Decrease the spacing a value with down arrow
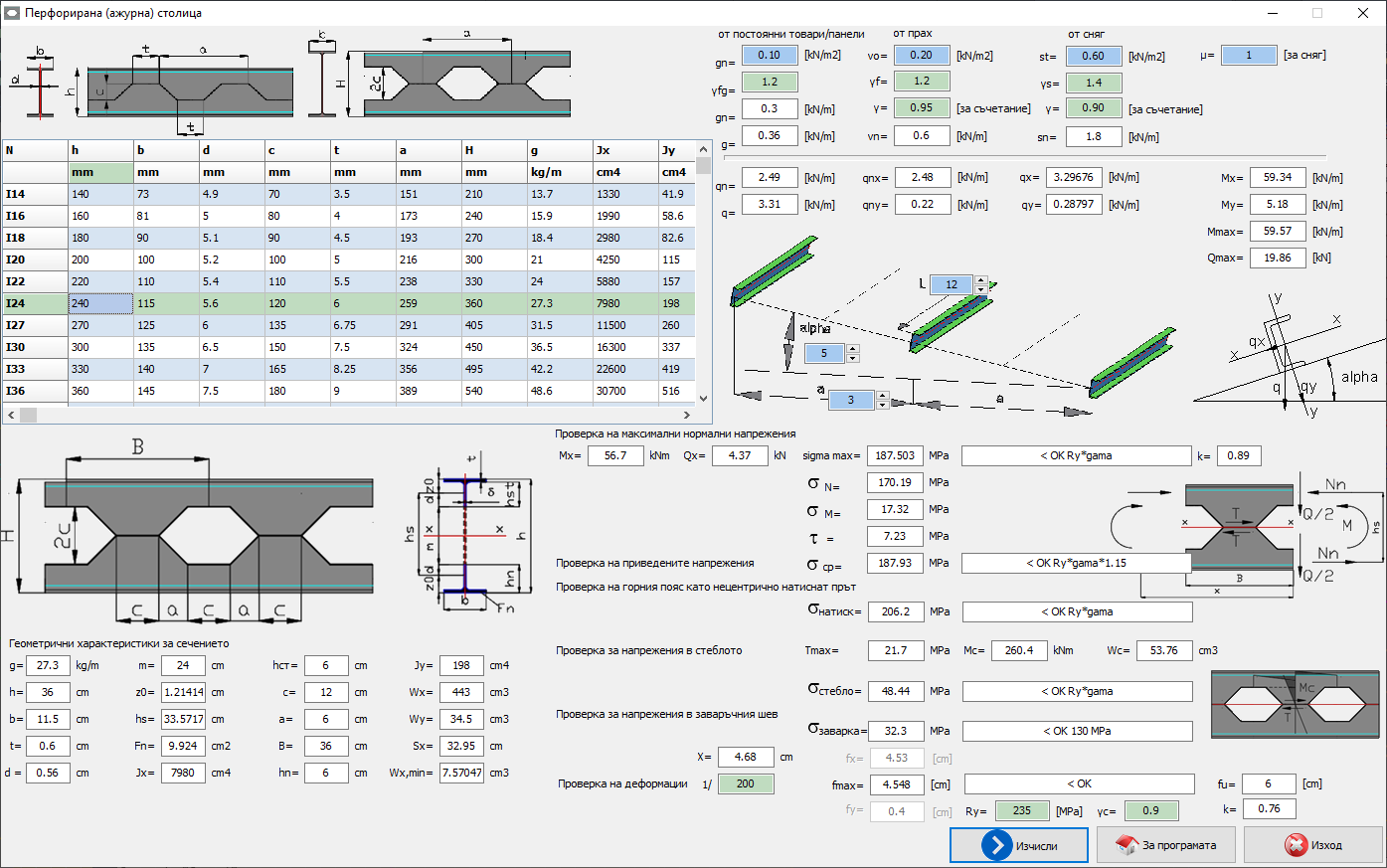 [x=881, y=405]
